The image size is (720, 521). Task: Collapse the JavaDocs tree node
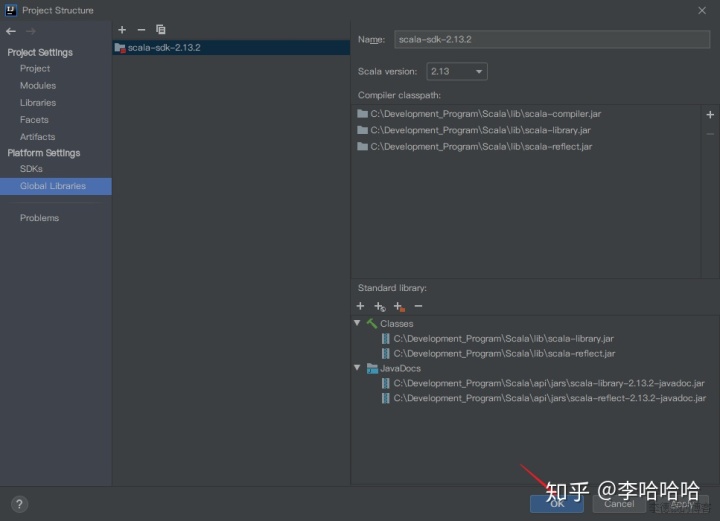tap(357, 368)
